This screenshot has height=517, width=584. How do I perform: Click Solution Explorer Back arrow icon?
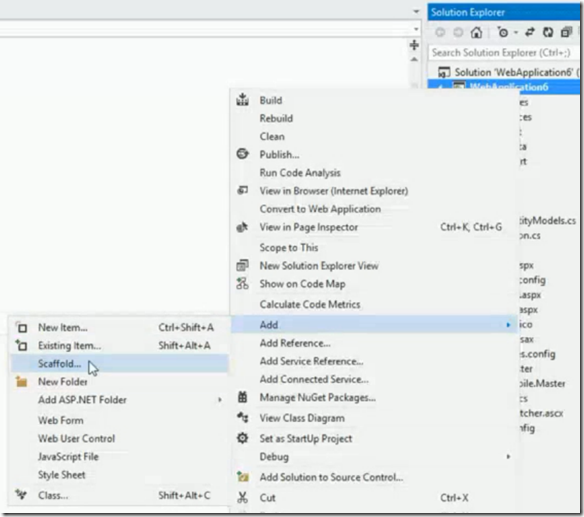click(x=440, y=32)
